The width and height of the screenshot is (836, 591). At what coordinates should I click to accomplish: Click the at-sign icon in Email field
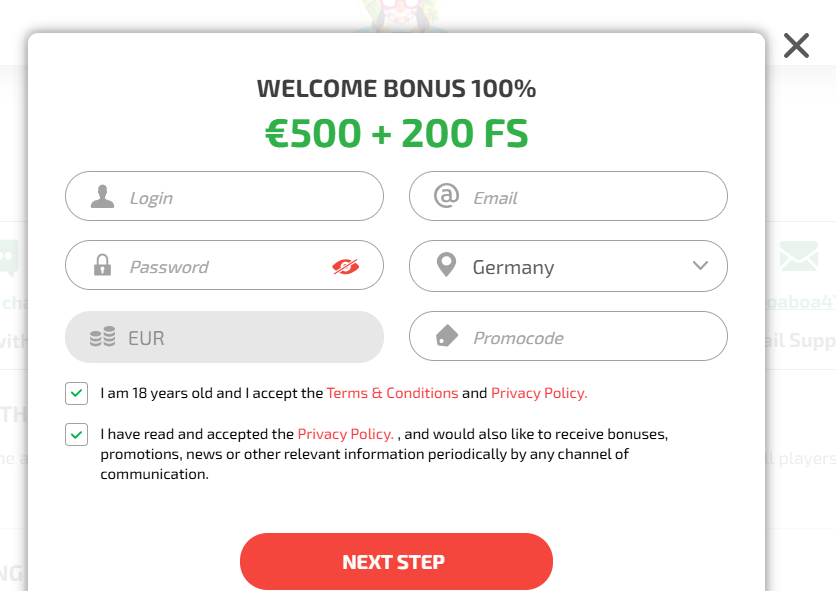[446, 196]
